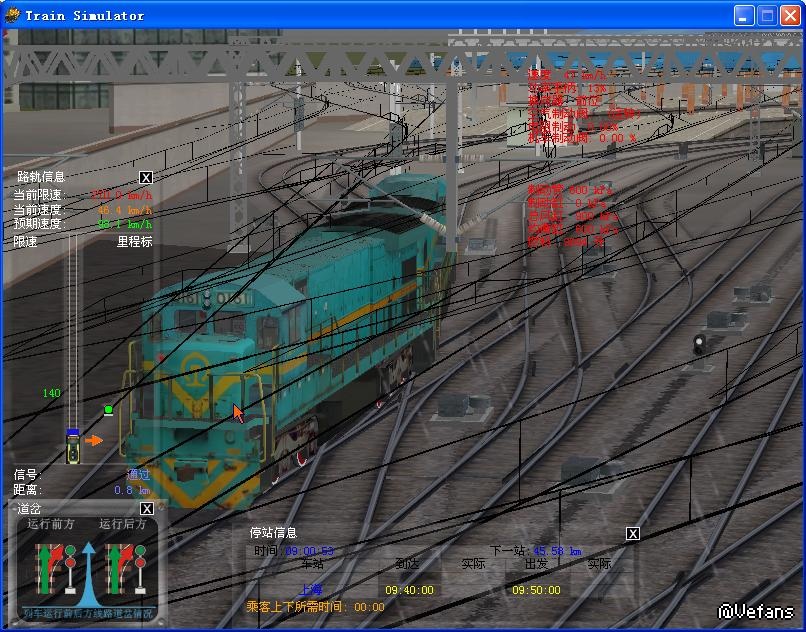Maximize the Train Simulator window

click(x=767, y=15)
